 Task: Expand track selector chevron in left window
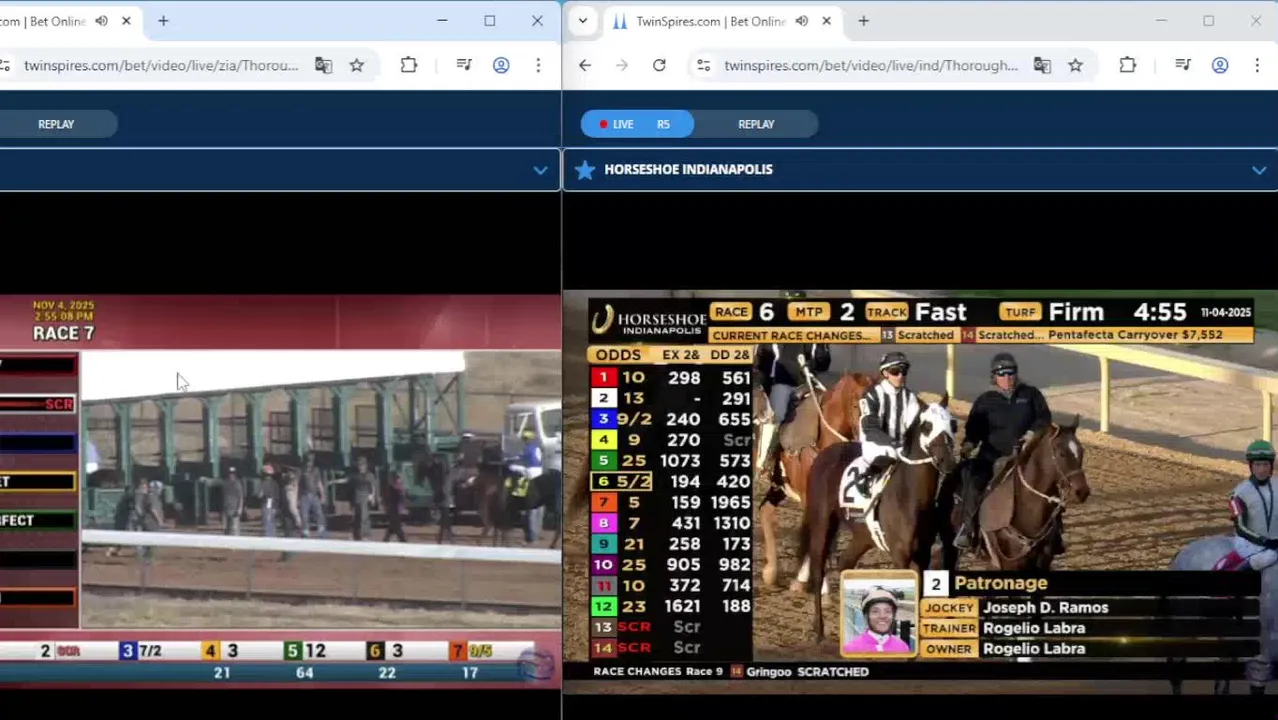coord(540,170)
